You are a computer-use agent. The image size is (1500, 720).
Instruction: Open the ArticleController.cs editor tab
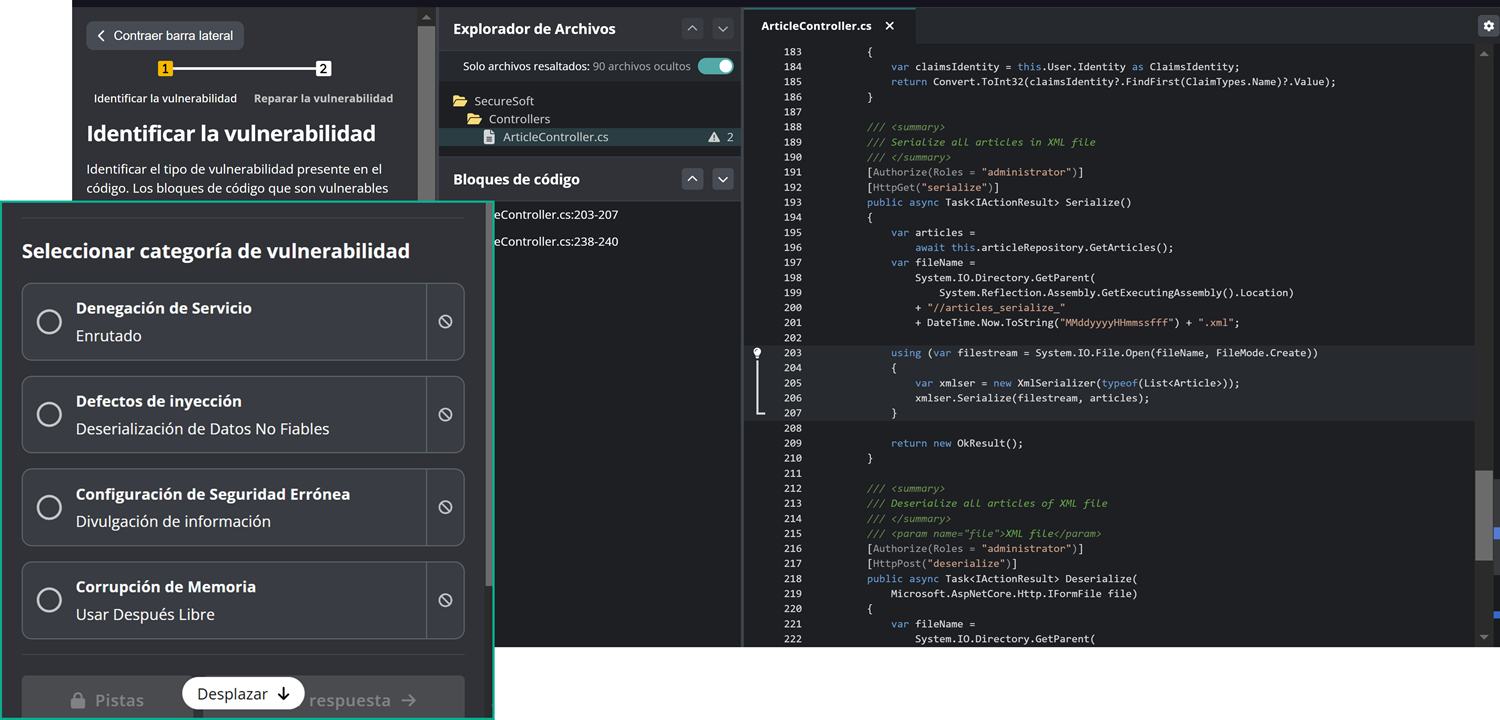(815, 26)
